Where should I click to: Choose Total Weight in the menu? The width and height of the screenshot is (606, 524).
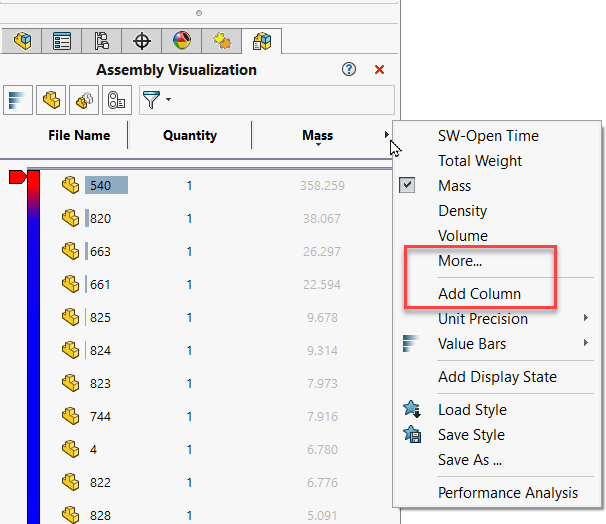(480, 161)
